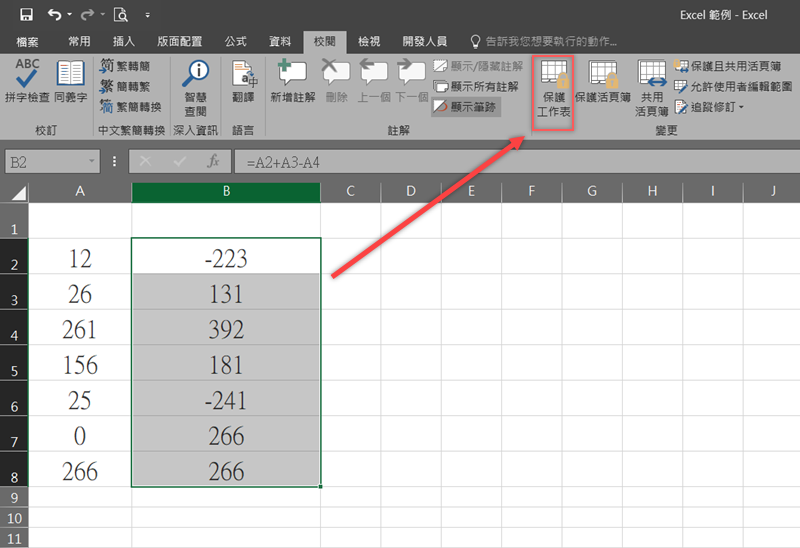Switch to the 公式 formulas tab

pyautogui.click(x=235, y=41)
